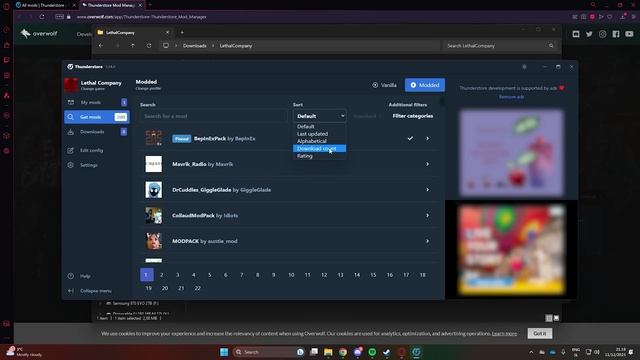Open the YouTube icon in the Overwolf header

629,34
